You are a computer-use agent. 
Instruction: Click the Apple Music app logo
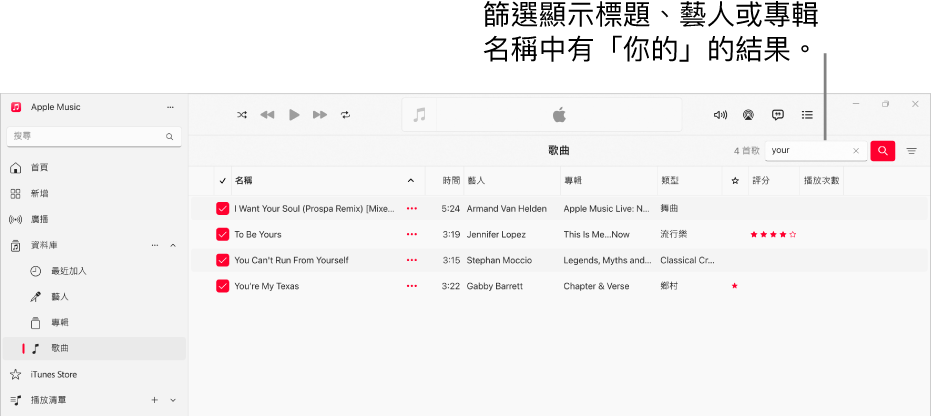(16, 107)
